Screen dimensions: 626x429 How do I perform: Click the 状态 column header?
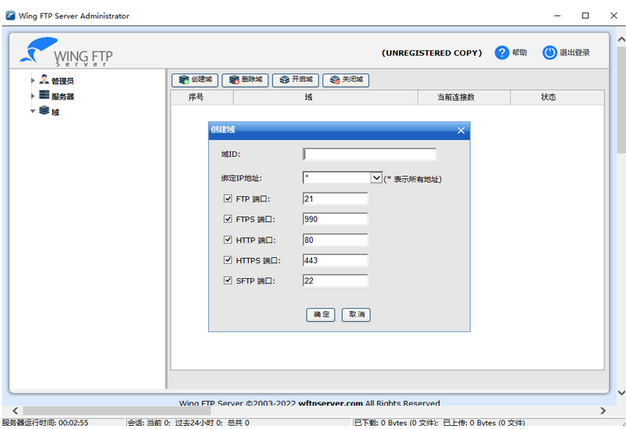tap(557, 97)
